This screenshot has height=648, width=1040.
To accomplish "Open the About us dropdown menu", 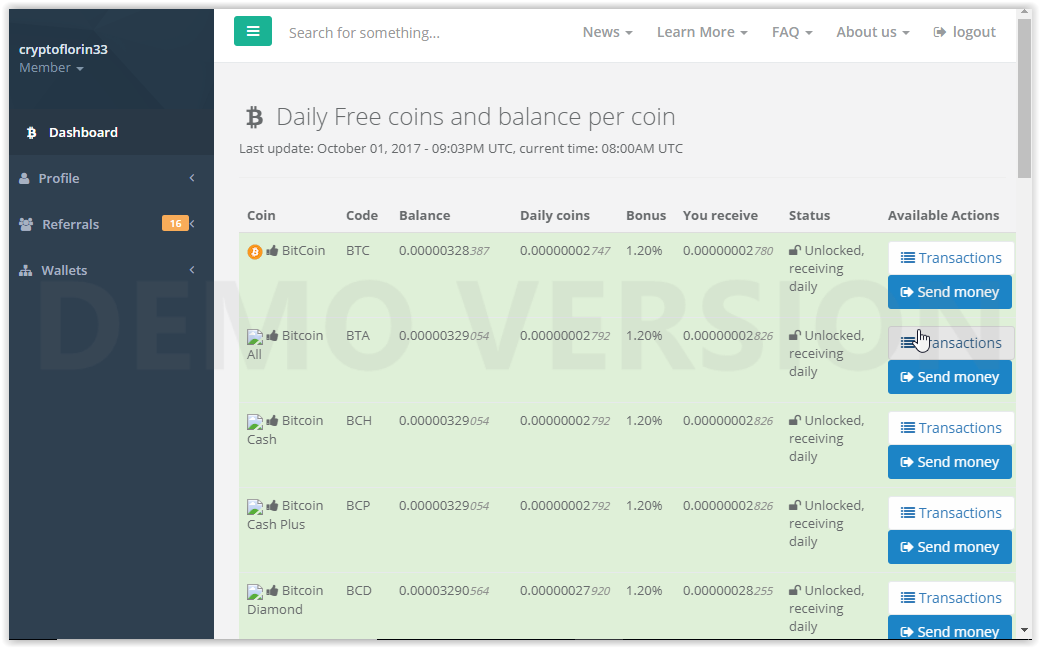I will [x=873, y=32].
